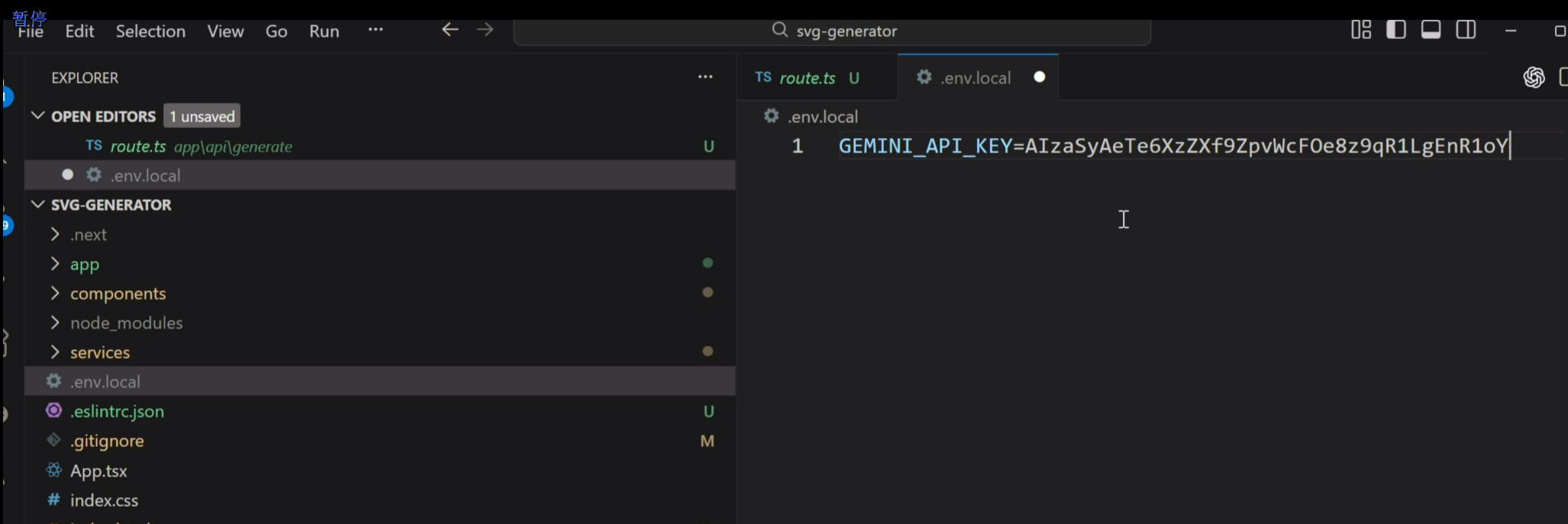The width and height of the screenshot is (1568, 524).
Task: Click the app\api\generate path in Open Editors
Action: [x=233, y=147]
